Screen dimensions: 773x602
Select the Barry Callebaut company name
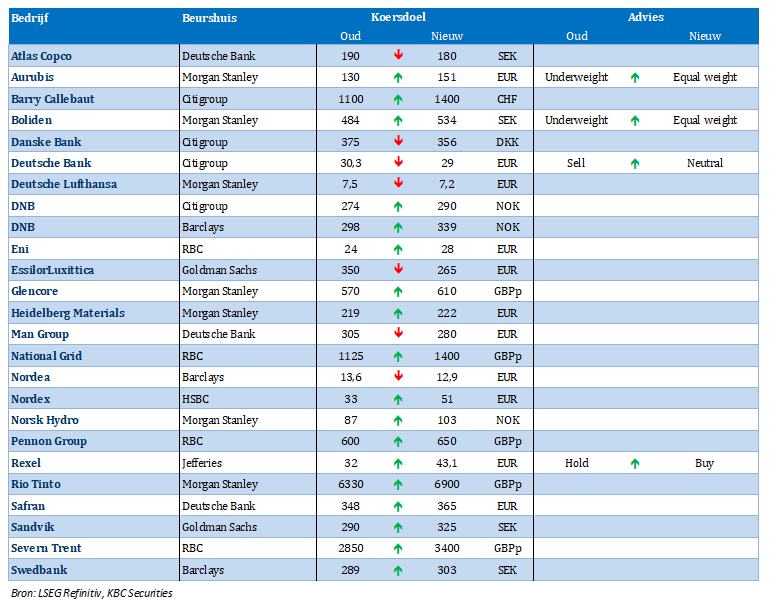click(52, 99)
